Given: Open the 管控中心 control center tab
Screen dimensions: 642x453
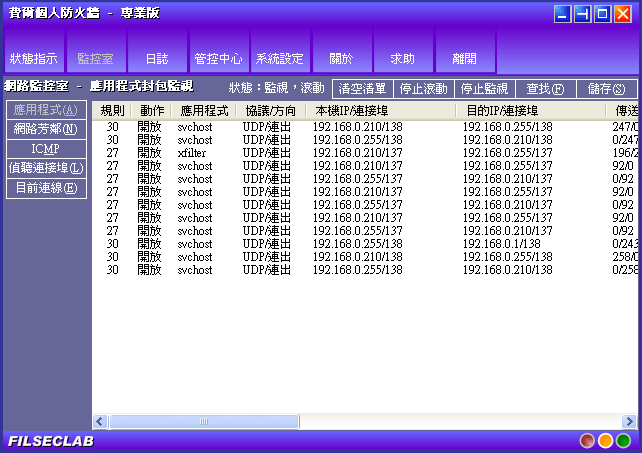Looking at the screenshot, I should [x=218, y=59].
